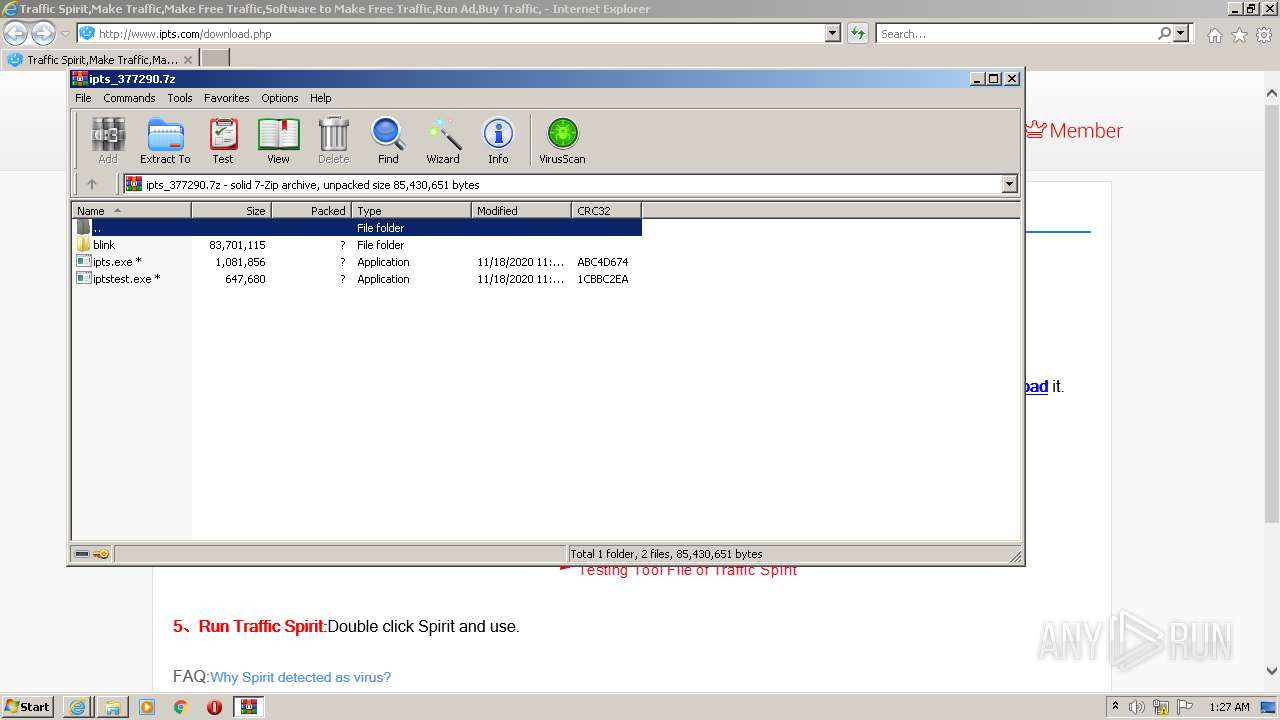Sort by CRC32 column header
This screenshot has height=720, width=1280.
click(x=606, y=210)
